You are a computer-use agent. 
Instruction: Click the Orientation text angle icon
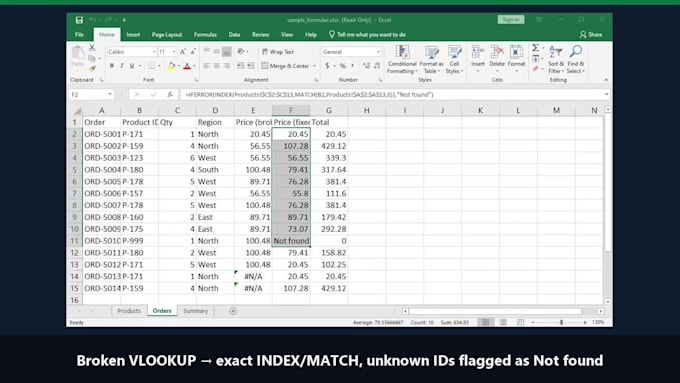(241, 52)
